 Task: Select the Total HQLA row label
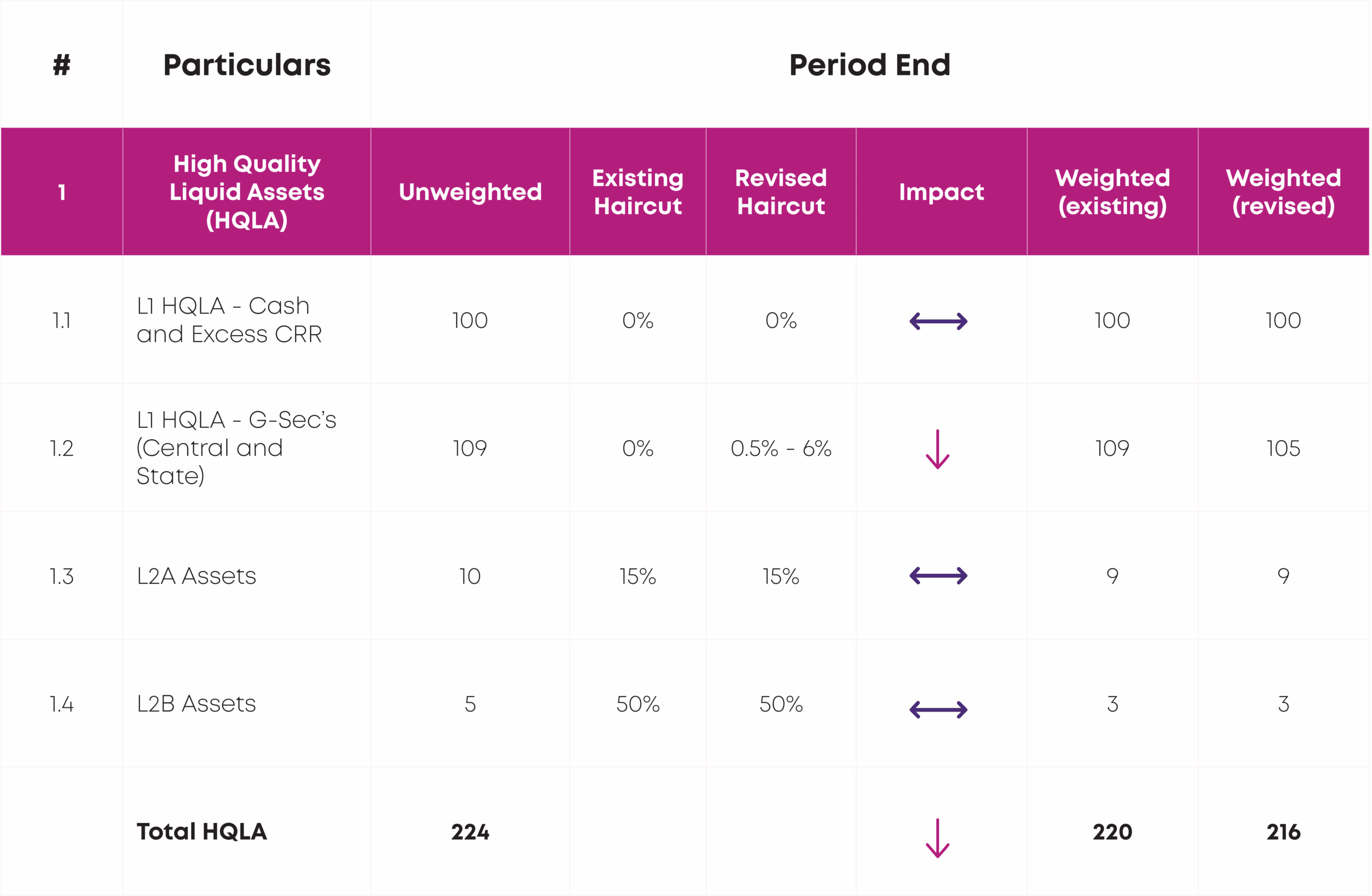pos(201,832)
